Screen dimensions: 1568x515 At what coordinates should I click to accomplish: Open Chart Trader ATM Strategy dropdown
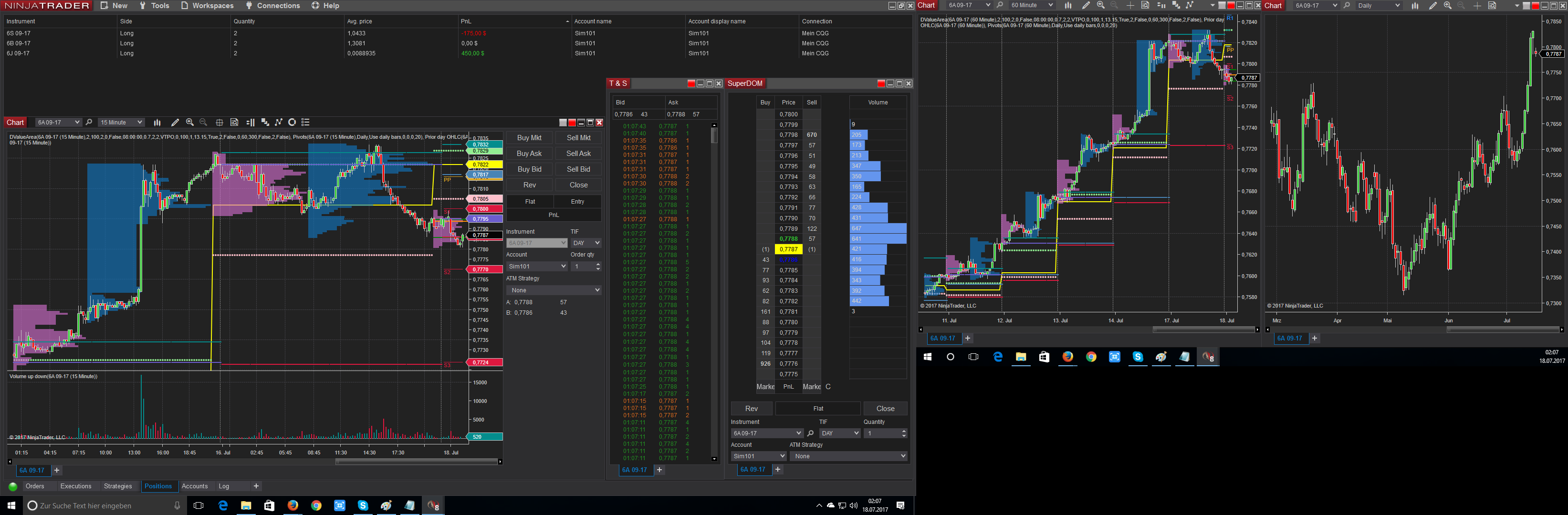pyautogui.click(x=554, y=290)
